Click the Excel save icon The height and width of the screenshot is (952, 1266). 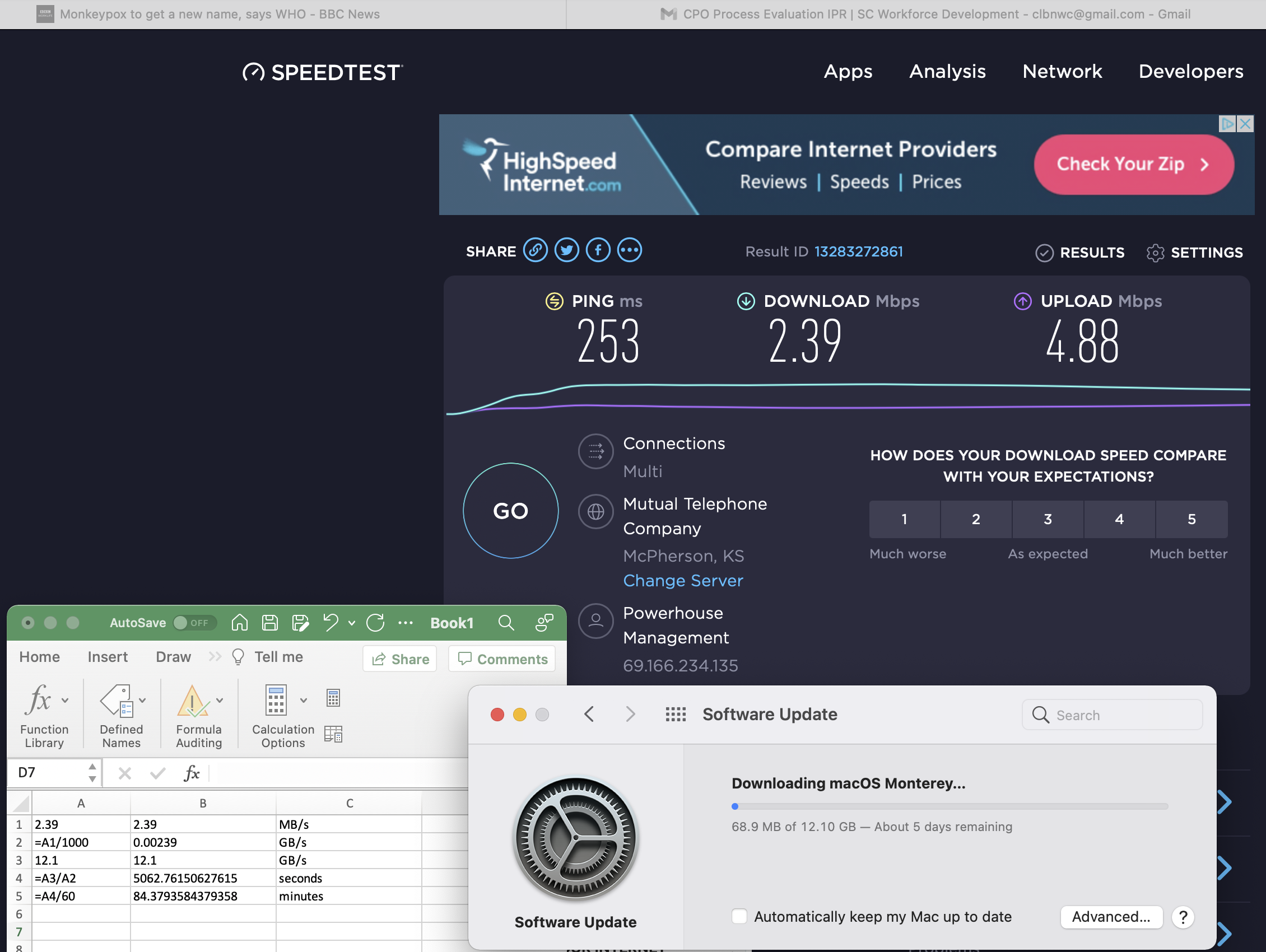[269, 623]
